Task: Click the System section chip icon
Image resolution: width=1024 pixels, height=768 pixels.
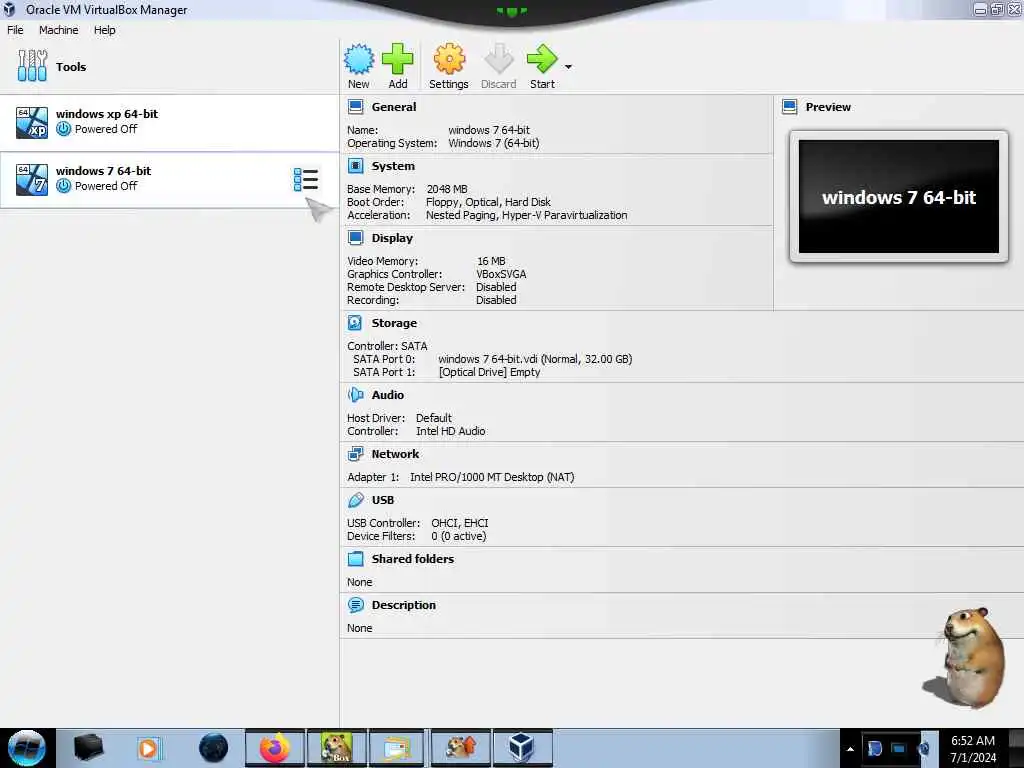Action: 355,166
